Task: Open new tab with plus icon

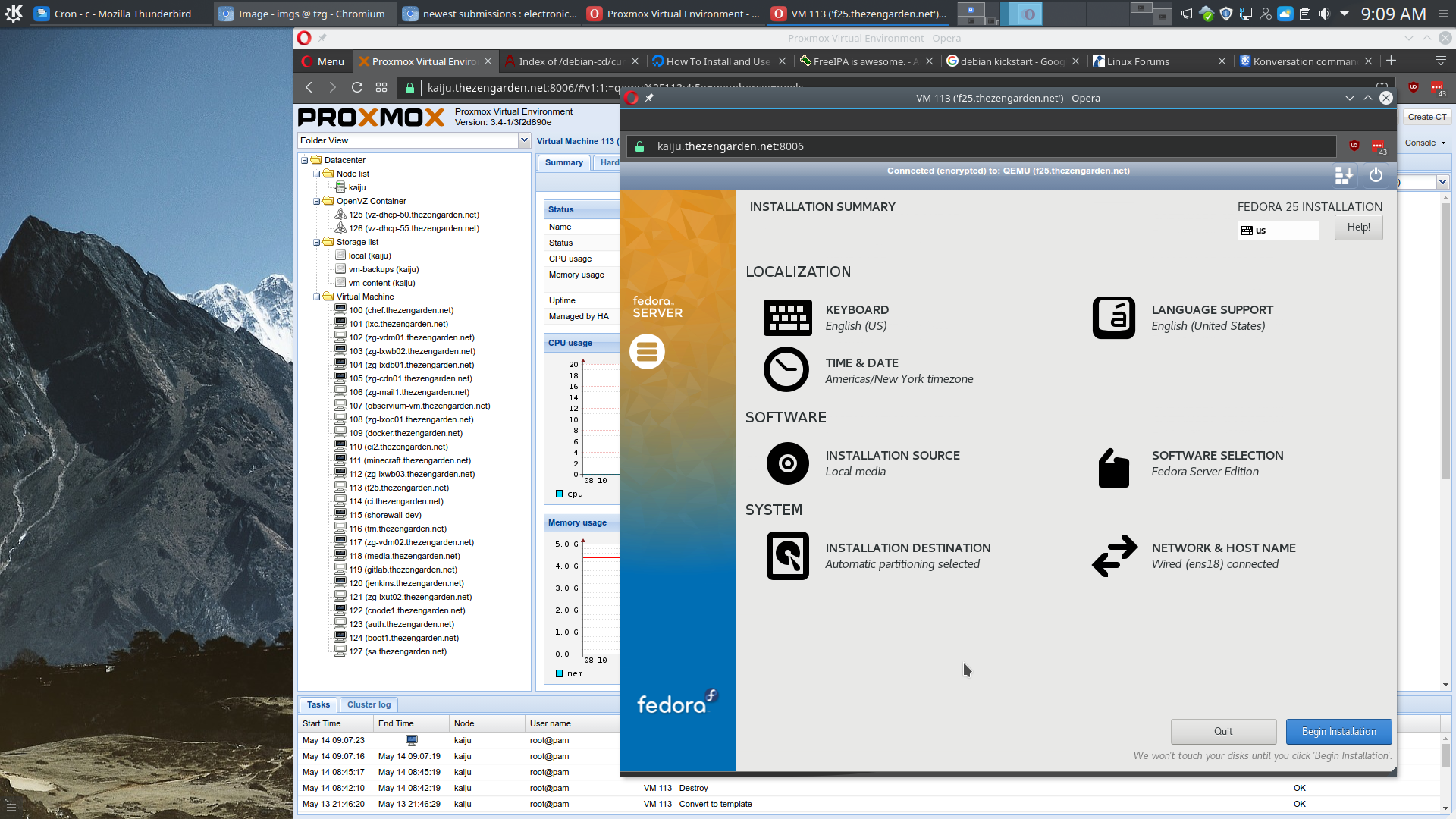Action: coord(1391,61)
